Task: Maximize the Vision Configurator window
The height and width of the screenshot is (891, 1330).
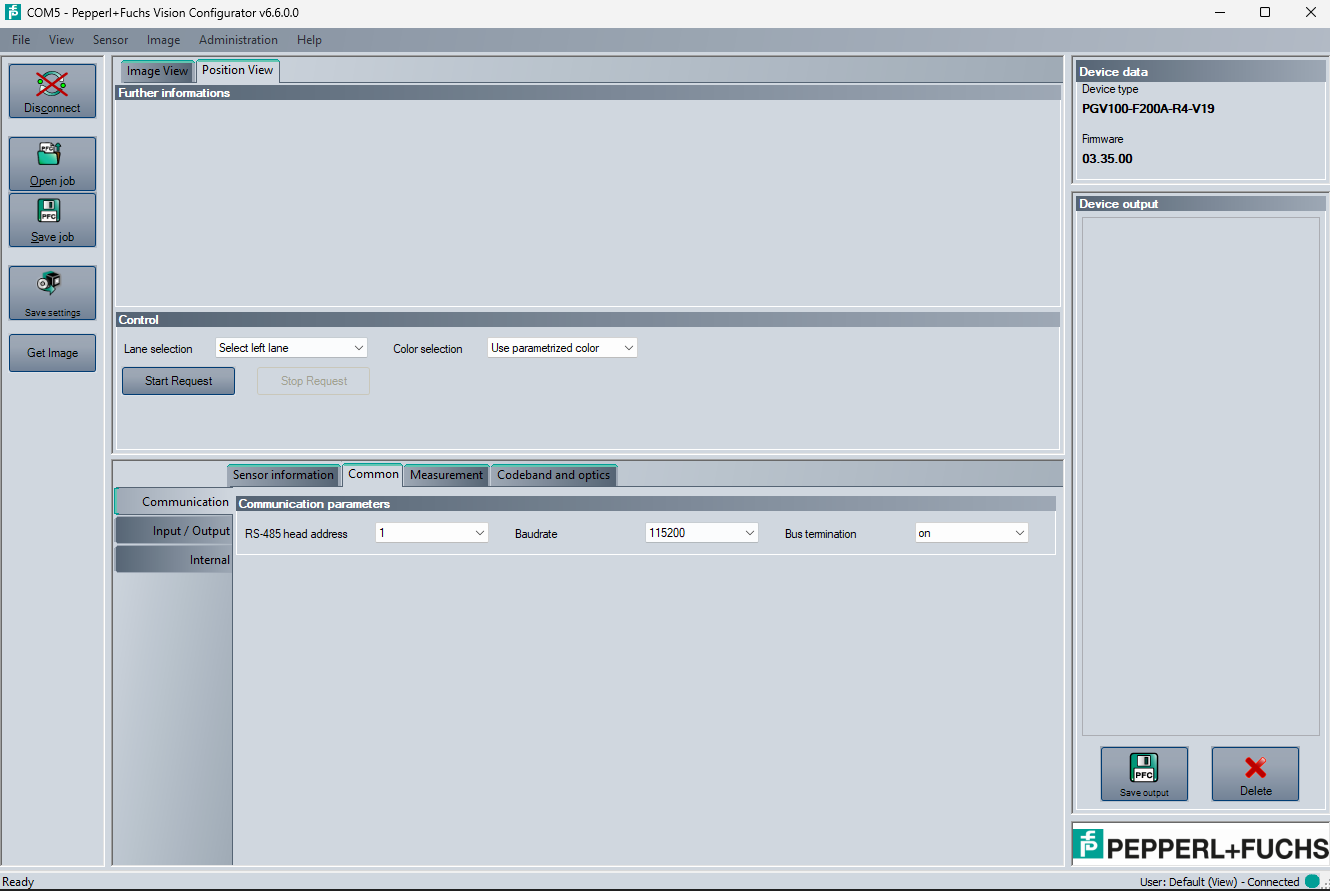Action: (x=1265, y=13)
